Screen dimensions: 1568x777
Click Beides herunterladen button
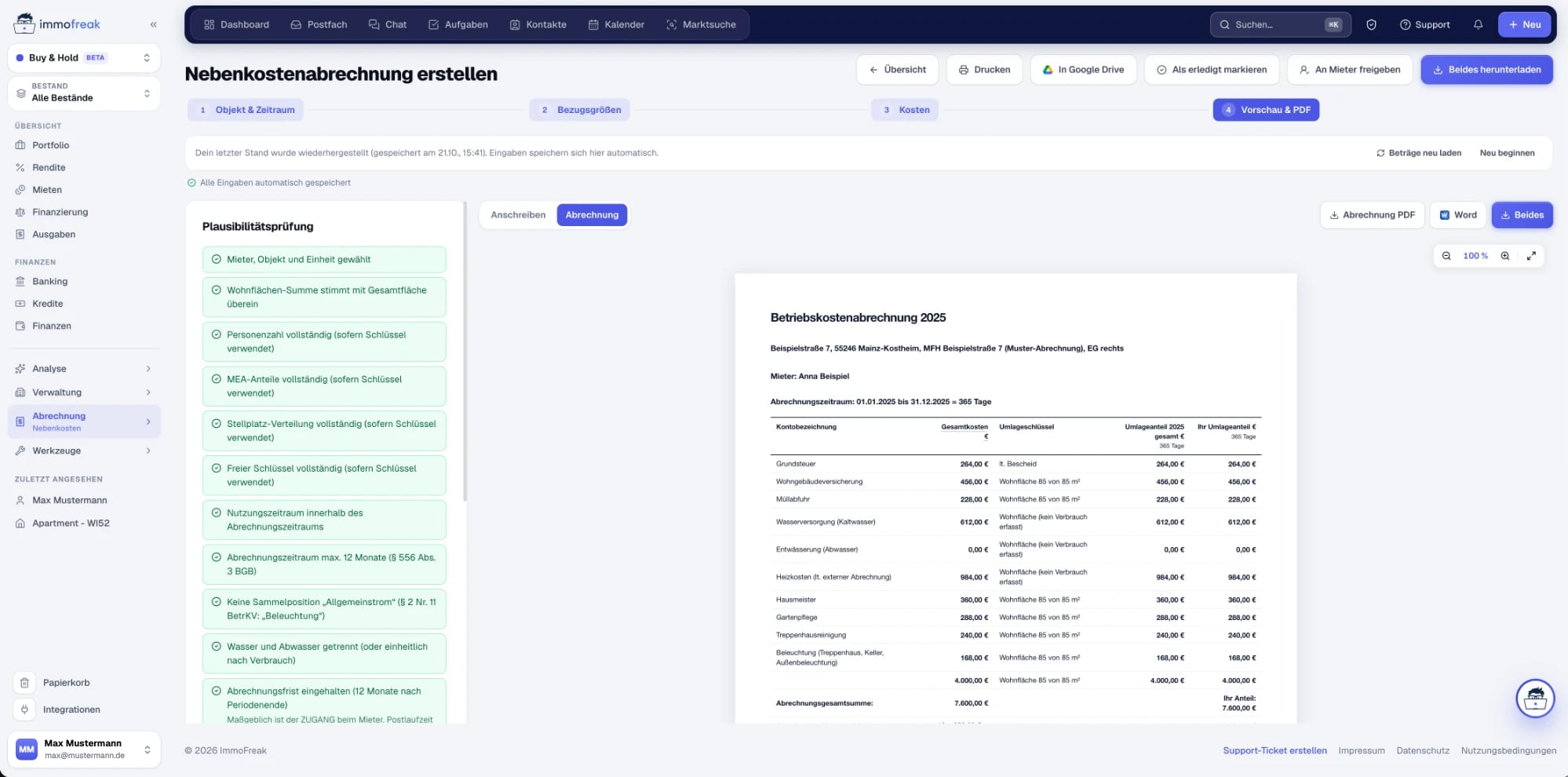tap(1486, 70)
